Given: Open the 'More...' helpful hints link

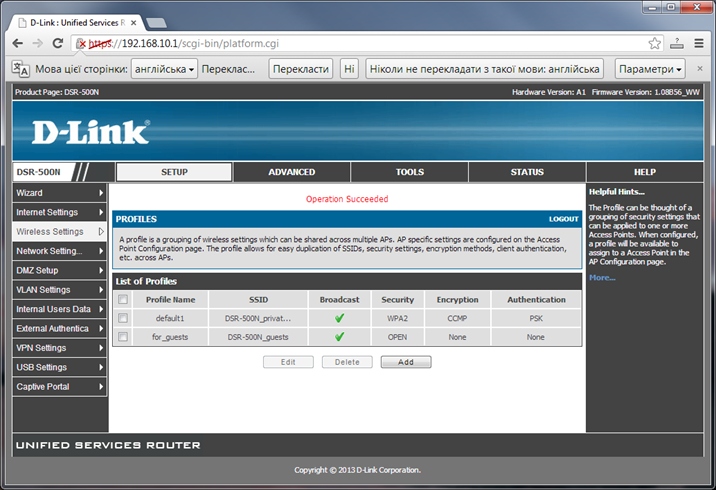Looking at the screenshot, I should (x=602, y=277).
